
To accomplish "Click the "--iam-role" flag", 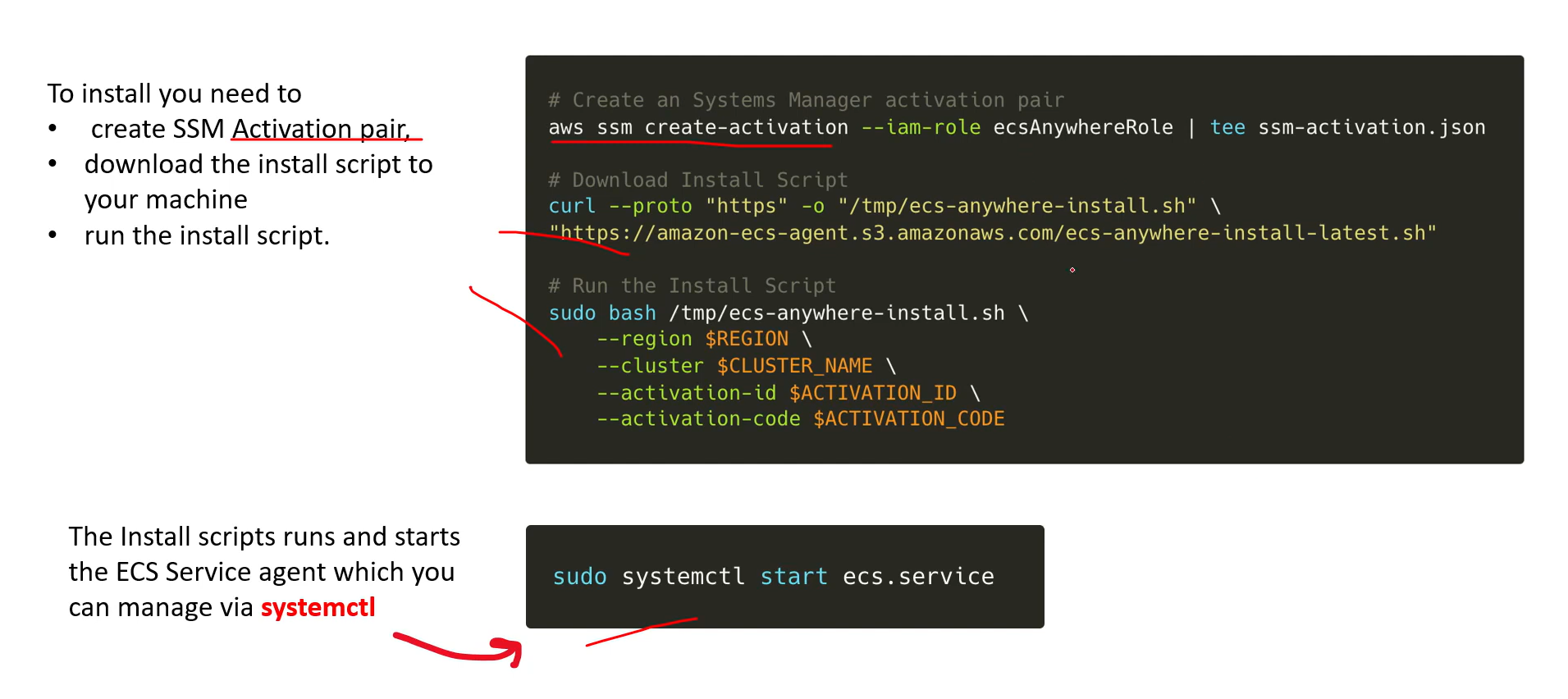I will point(921,127).
